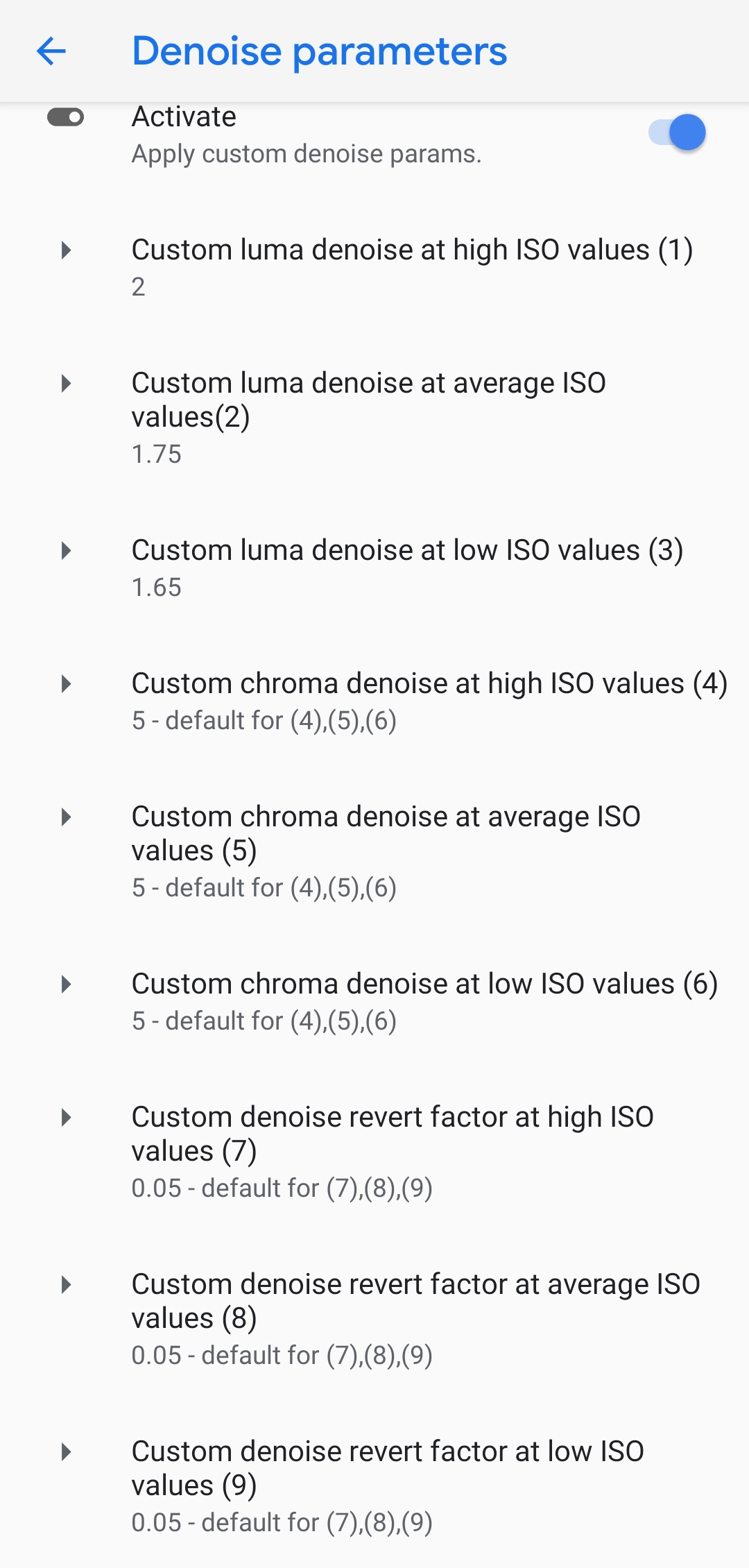Click arrow beside revert factor high ISO (7)
The height and width of the screenshot is (1568, 749).
click(x=66, y=1117)
